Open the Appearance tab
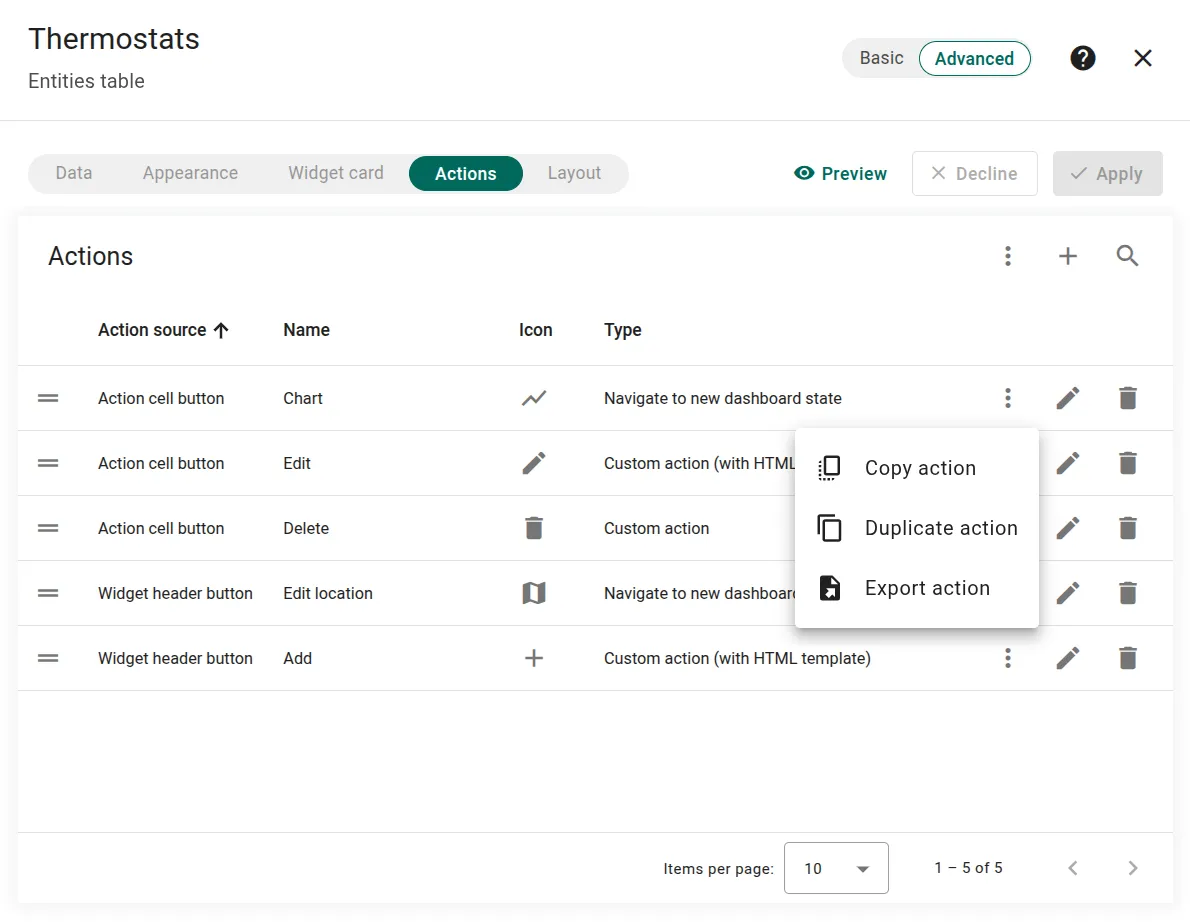1190x922 pixels. point(190,173)
